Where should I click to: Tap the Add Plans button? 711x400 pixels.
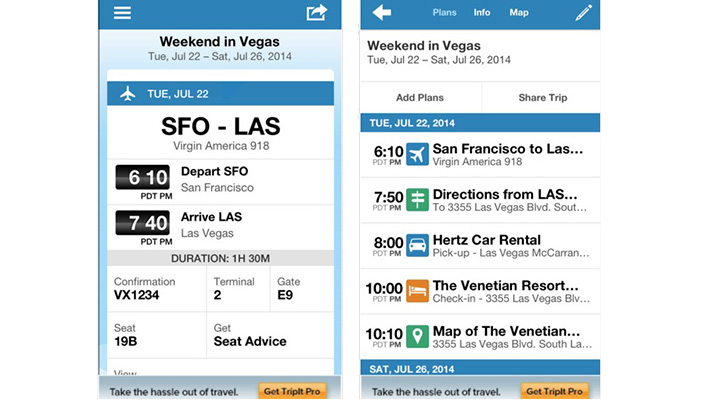click(x=420, y=98)
